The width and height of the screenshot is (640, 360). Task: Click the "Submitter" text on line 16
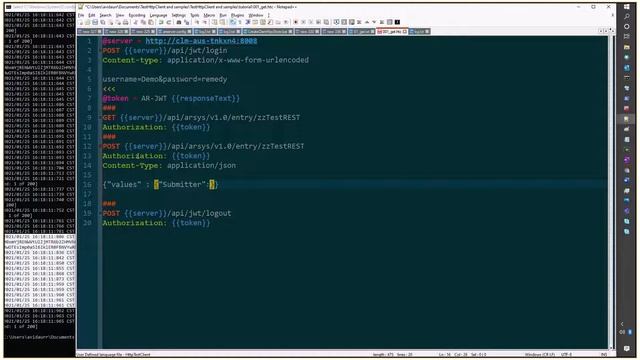[182, 184]
